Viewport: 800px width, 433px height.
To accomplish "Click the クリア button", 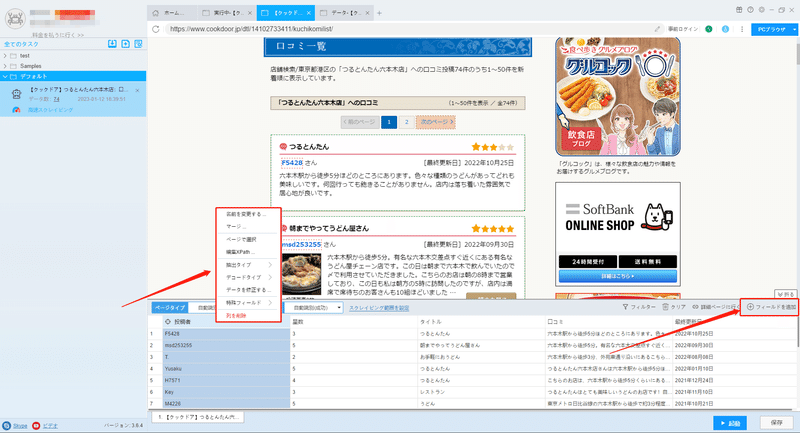I will point(674,307).
